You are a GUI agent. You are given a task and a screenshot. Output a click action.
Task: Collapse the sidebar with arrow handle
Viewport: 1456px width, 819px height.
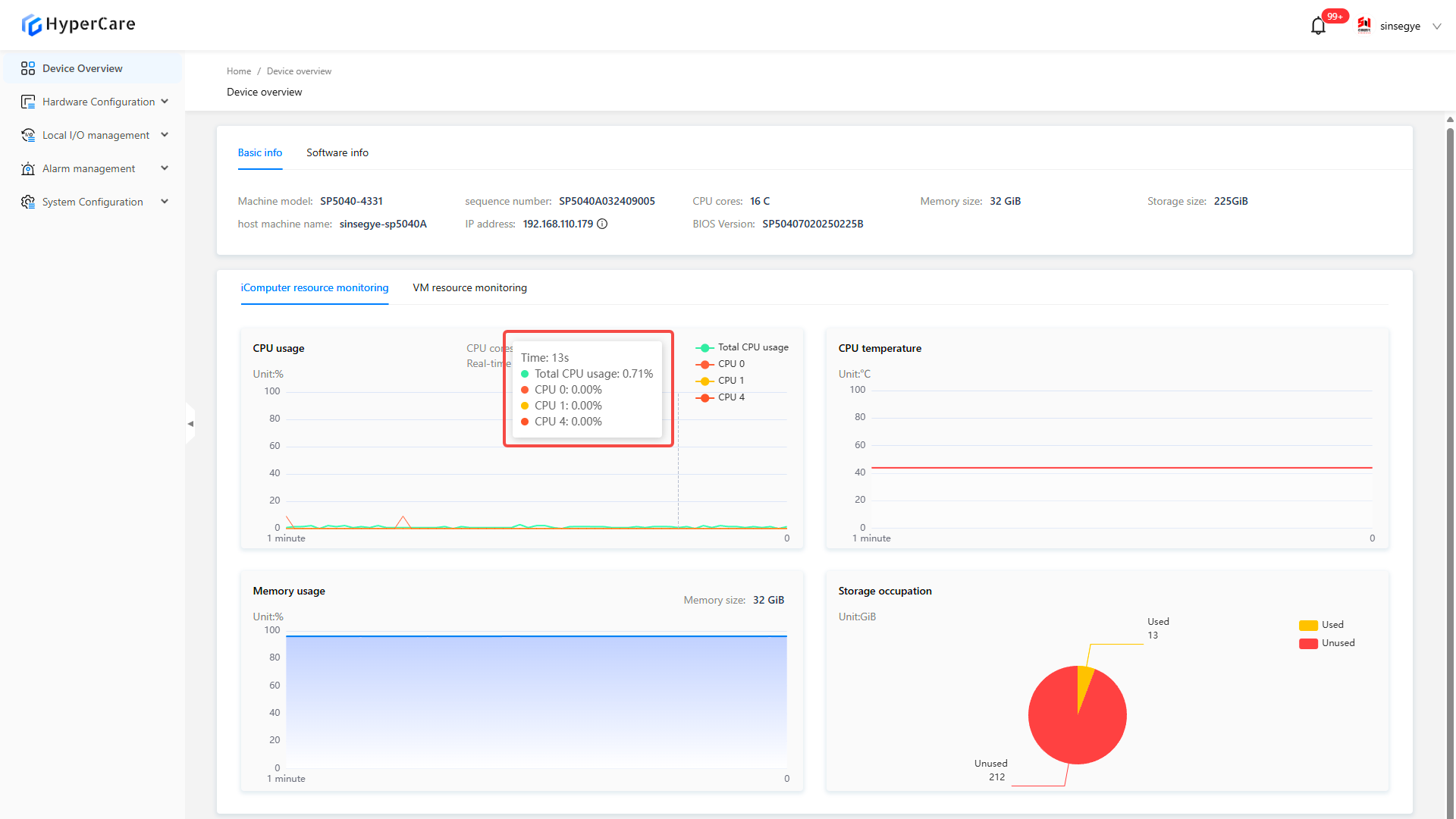(x=190, y=424)
